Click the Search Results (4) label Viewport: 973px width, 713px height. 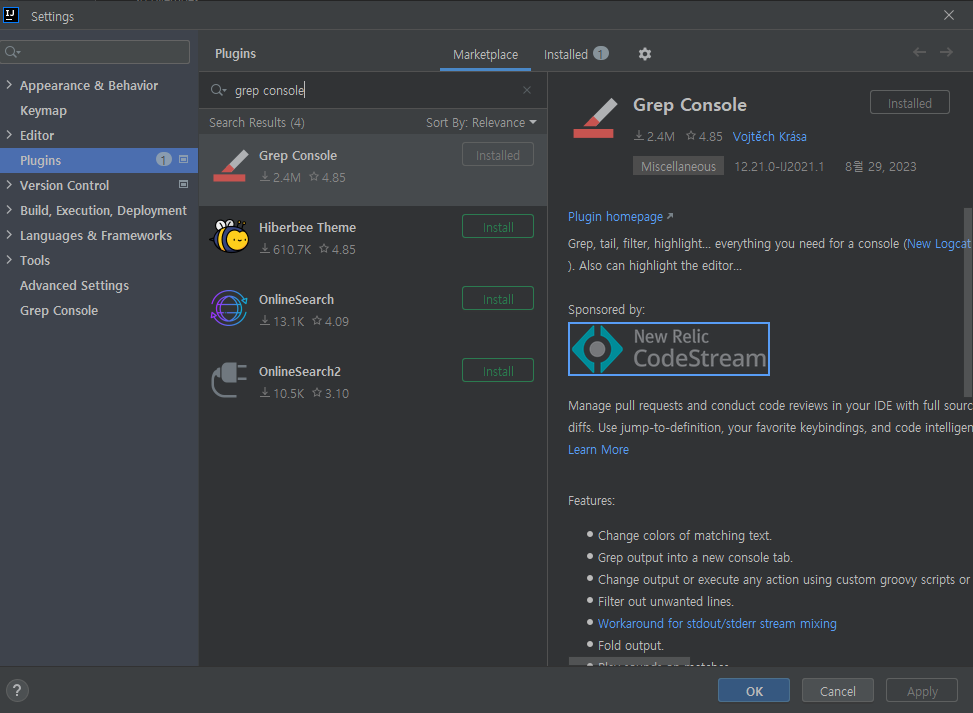click(257, 123)
